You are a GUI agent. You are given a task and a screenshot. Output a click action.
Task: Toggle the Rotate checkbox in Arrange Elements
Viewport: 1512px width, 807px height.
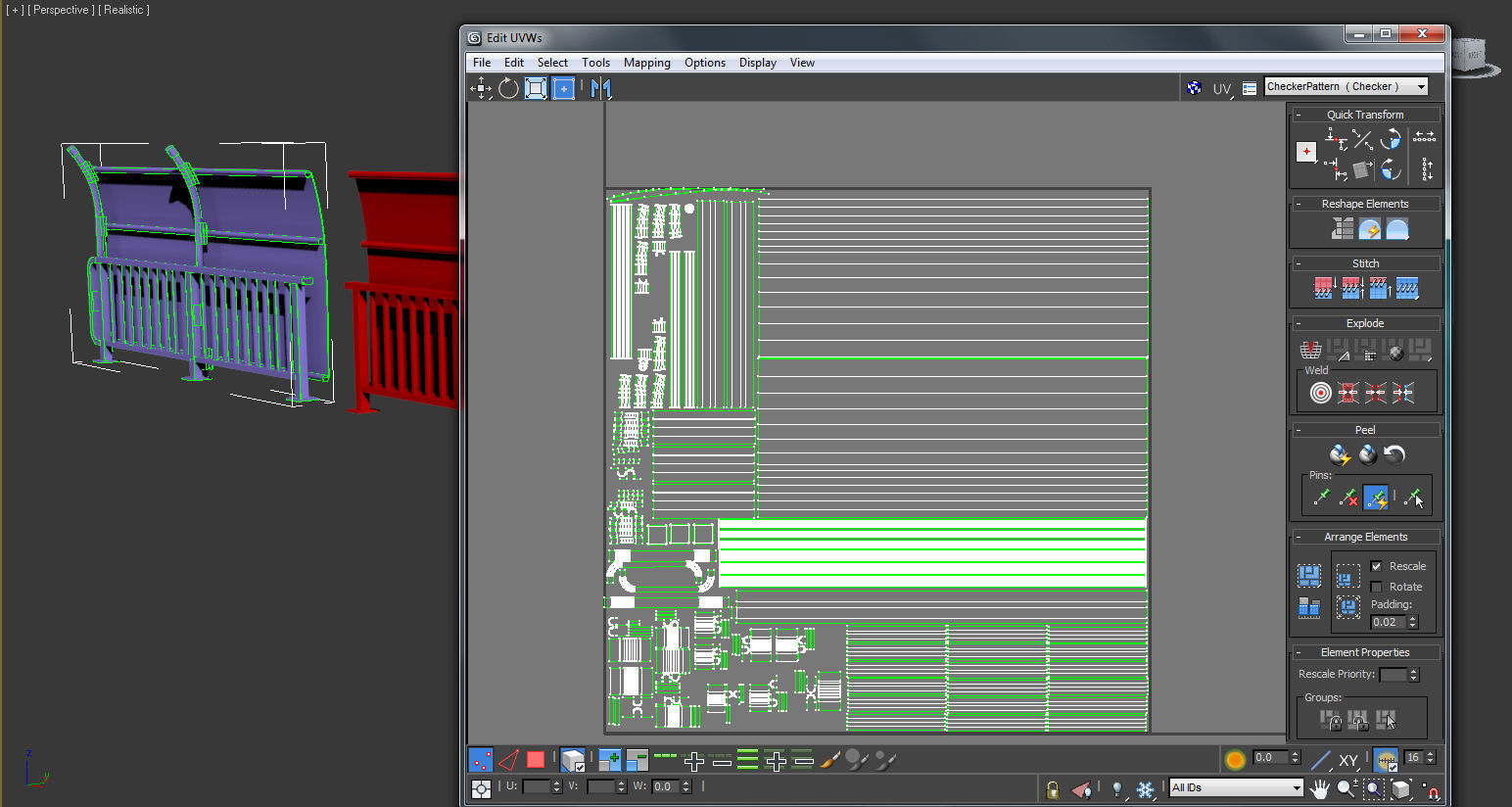[1377, 587]
